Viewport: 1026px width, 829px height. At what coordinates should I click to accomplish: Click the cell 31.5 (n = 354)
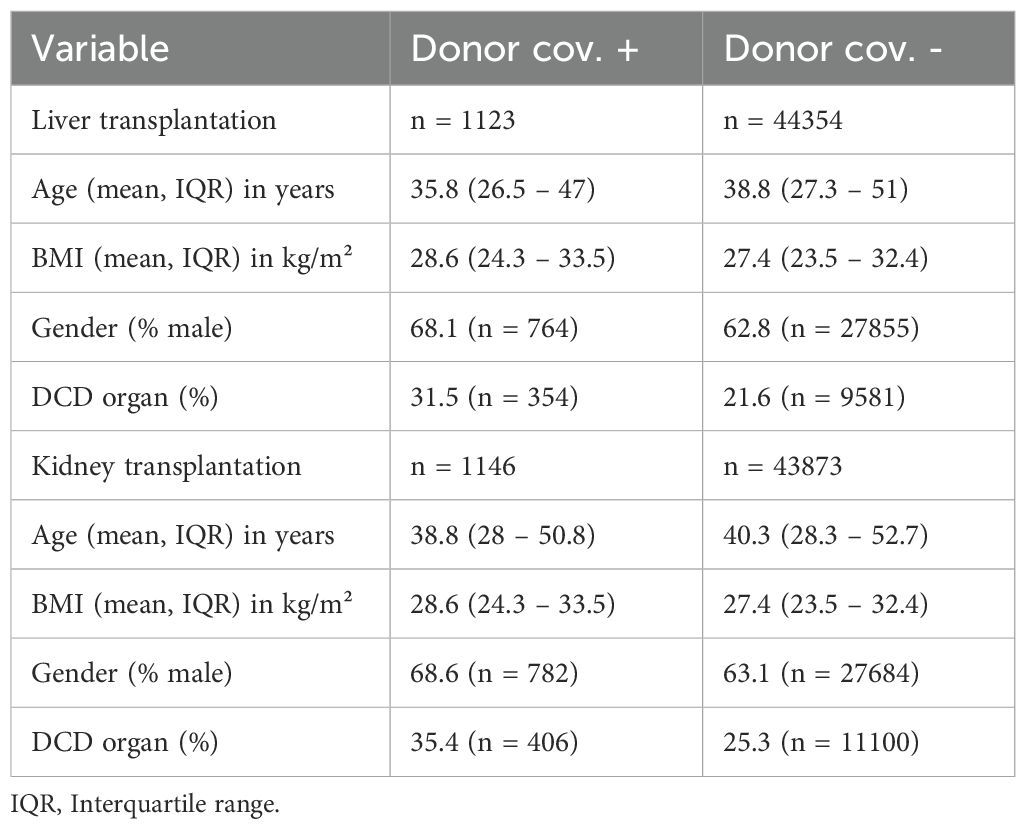click(494, 397)
